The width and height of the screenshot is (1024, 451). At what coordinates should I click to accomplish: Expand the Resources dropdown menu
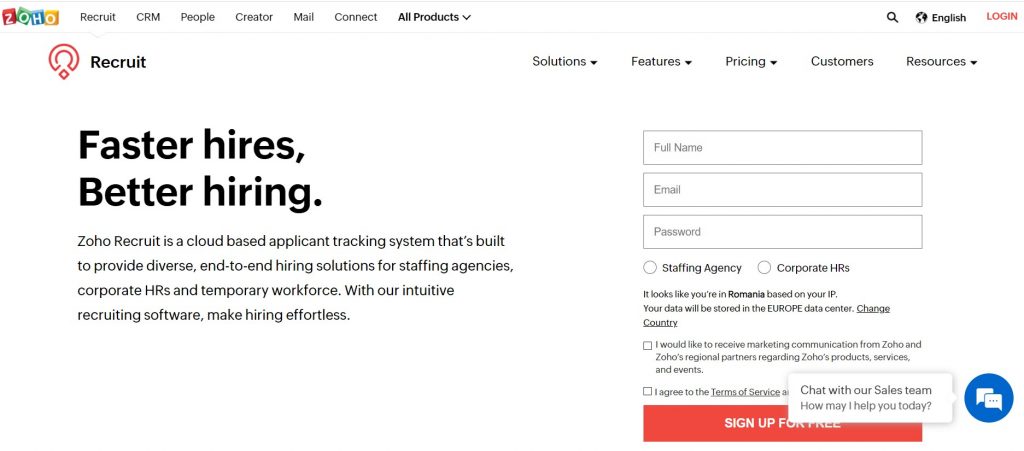pyautogui.click(x=942, y=61)
